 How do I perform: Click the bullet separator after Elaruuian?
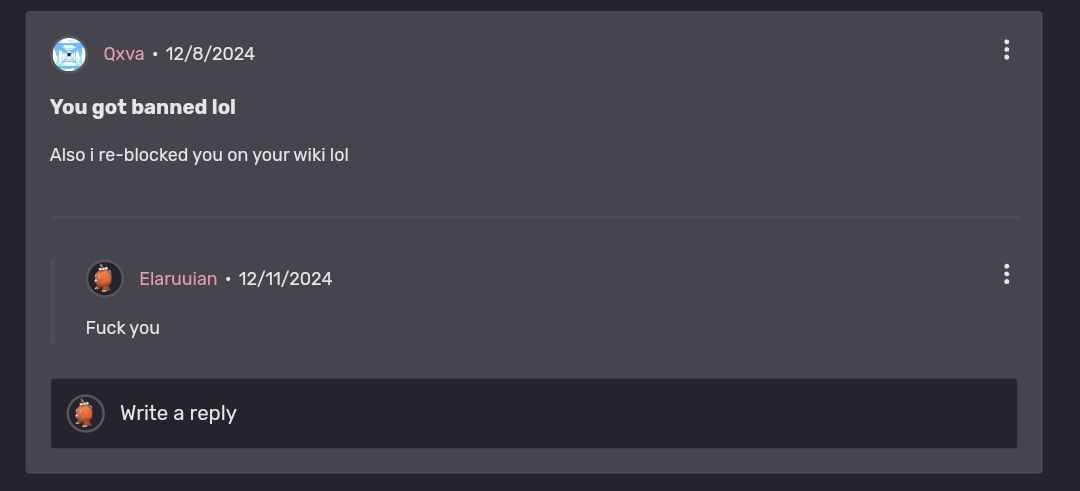click(x=228, y=280)
